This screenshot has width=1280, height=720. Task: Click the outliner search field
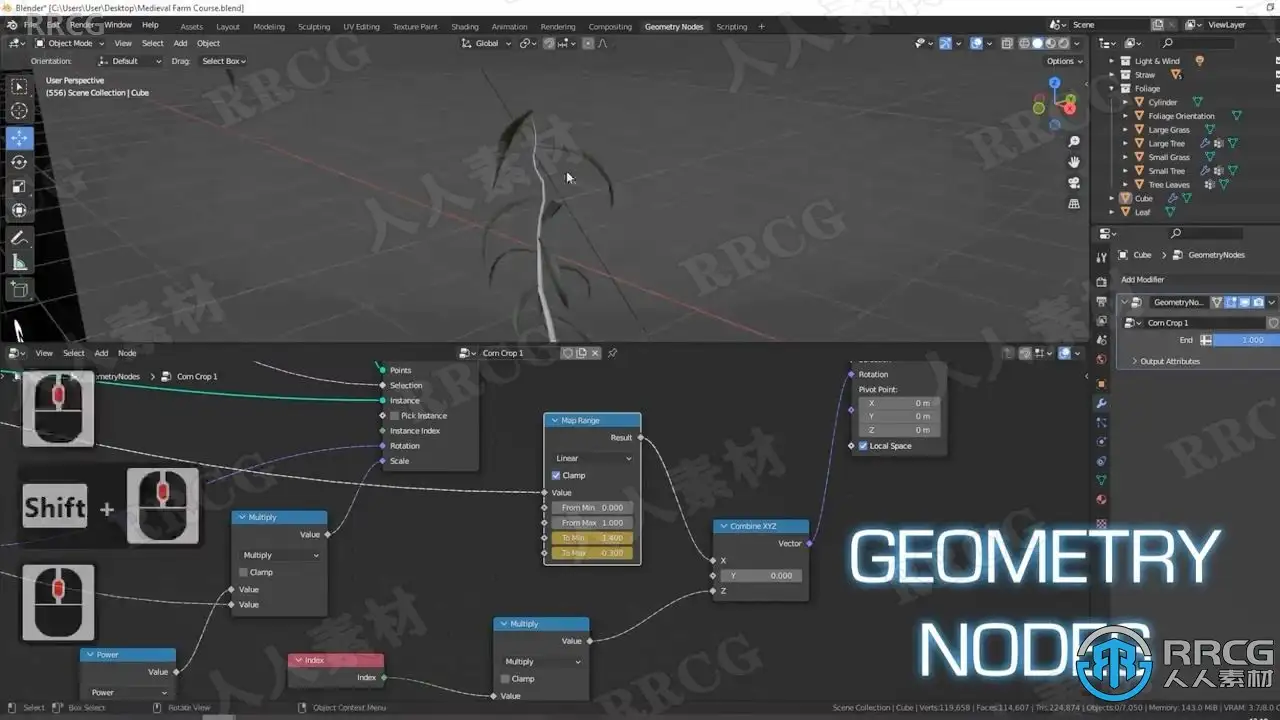[1196, 43]
